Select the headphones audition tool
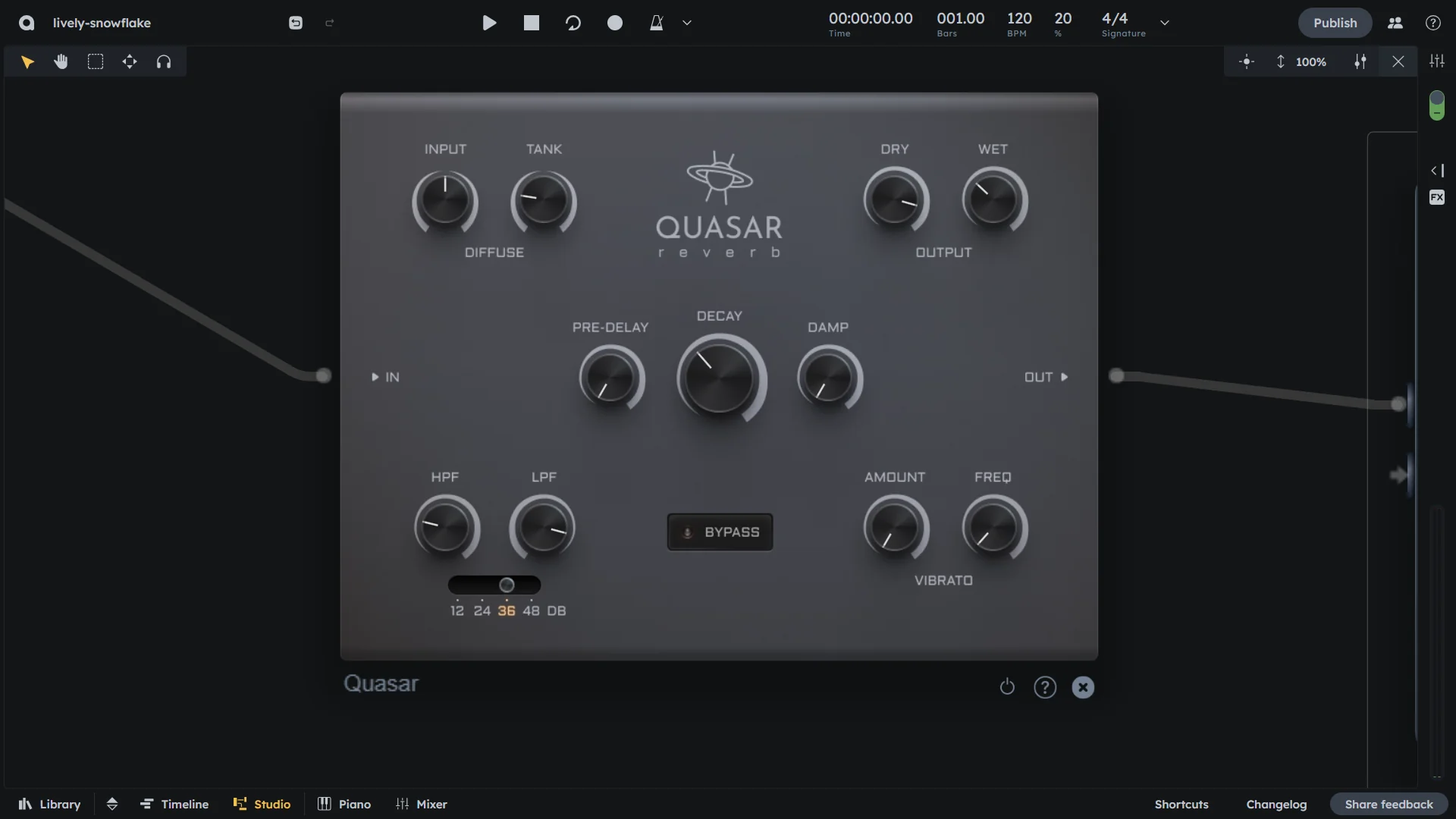Viewport: 1456px width, 819px height. coord(164,61)
